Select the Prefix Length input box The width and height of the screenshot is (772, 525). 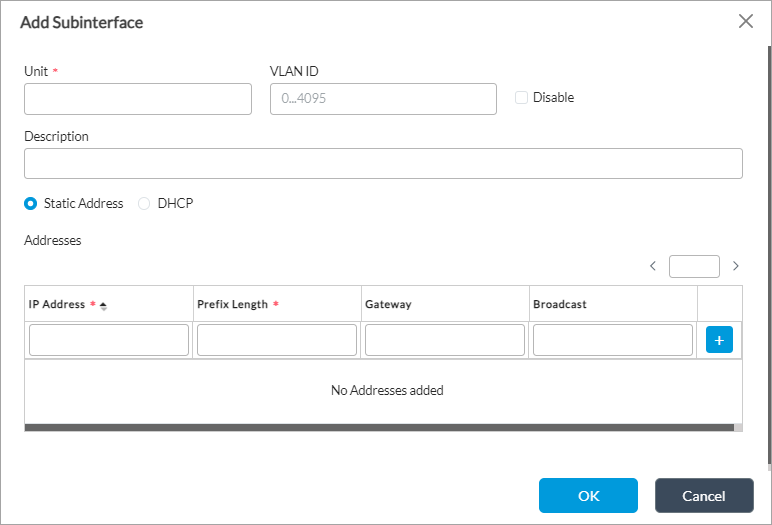tap(277, 340)
